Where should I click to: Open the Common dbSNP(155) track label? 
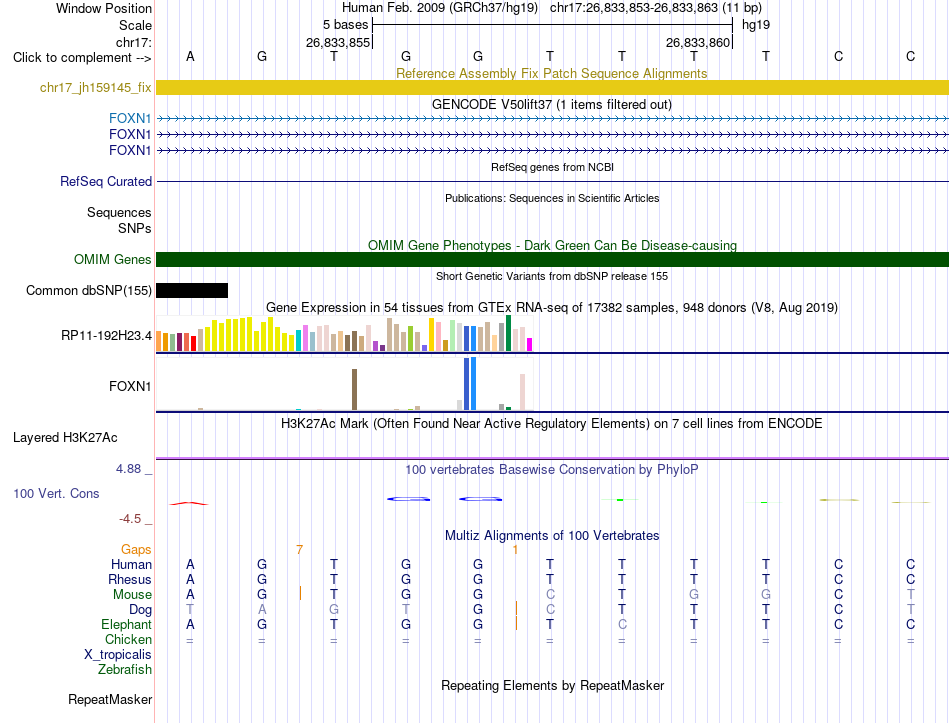point(88,290)
